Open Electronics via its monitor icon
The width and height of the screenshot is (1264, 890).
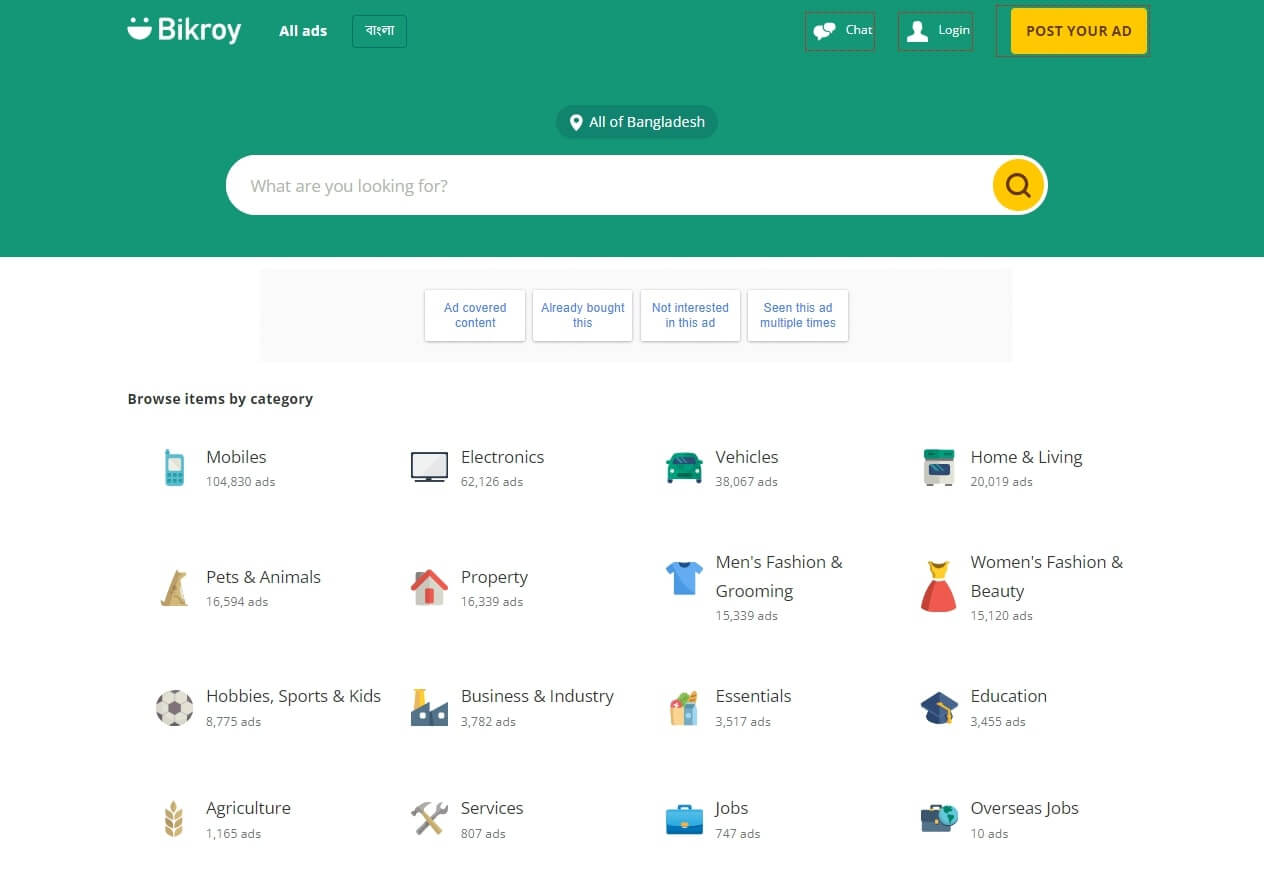(x=429, y=465)
